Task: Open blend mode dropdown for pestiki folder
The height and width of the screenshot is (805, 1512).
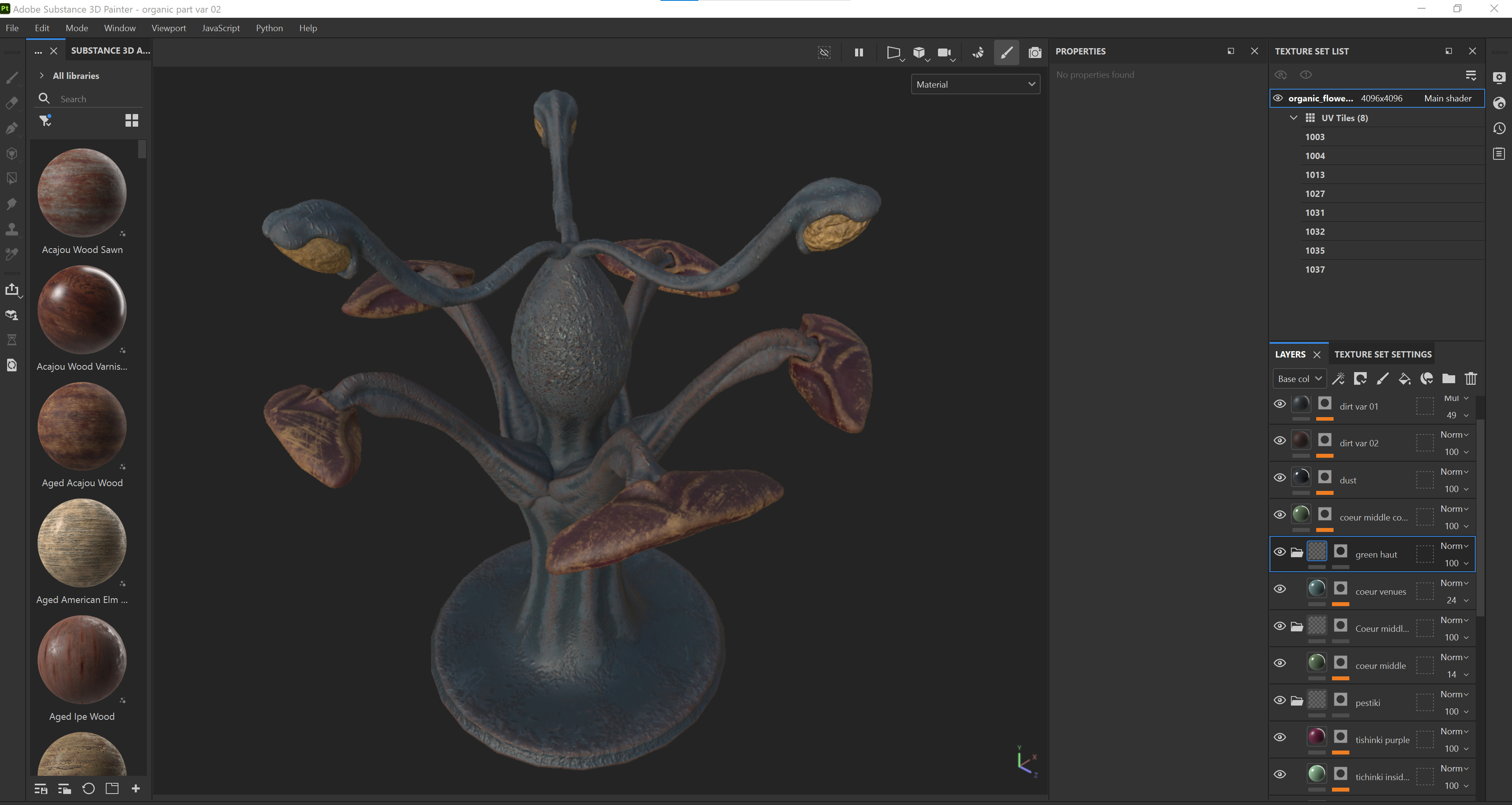Action: (1454, 695)
